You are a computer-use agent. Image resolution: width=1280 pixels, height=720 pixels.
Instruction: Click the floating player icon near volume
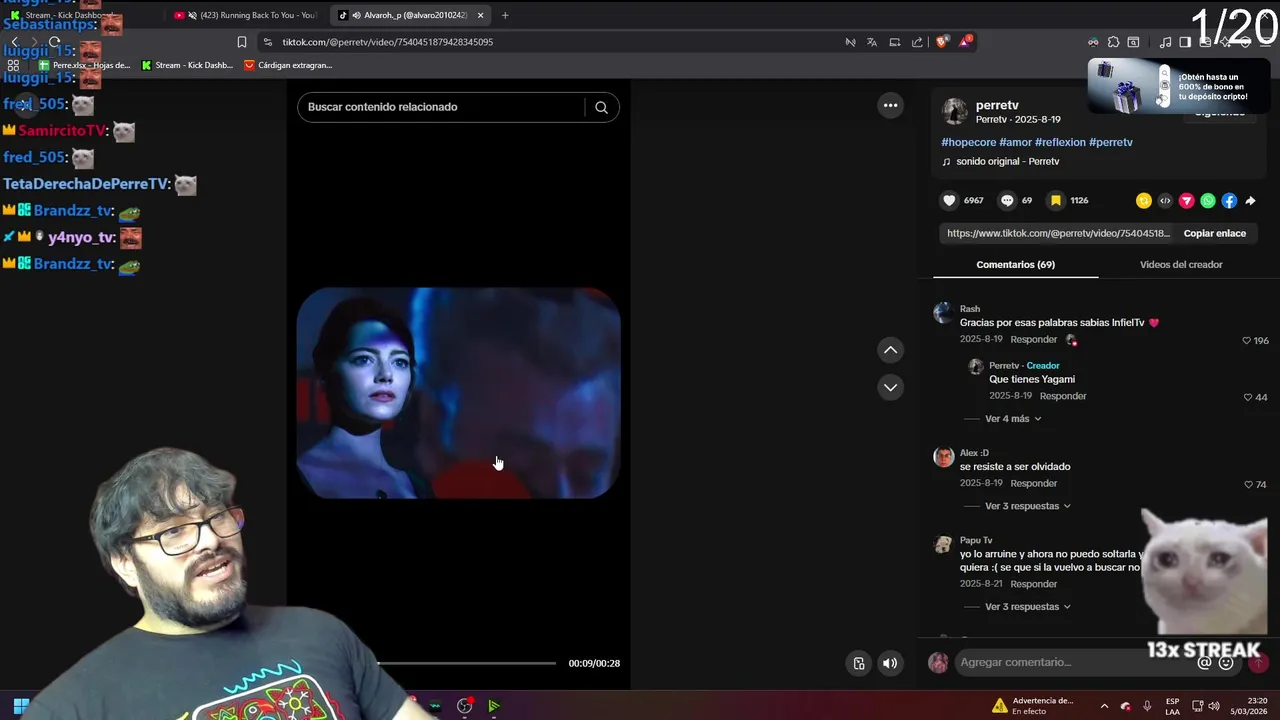pyautogui.click(x=859, y=663)
